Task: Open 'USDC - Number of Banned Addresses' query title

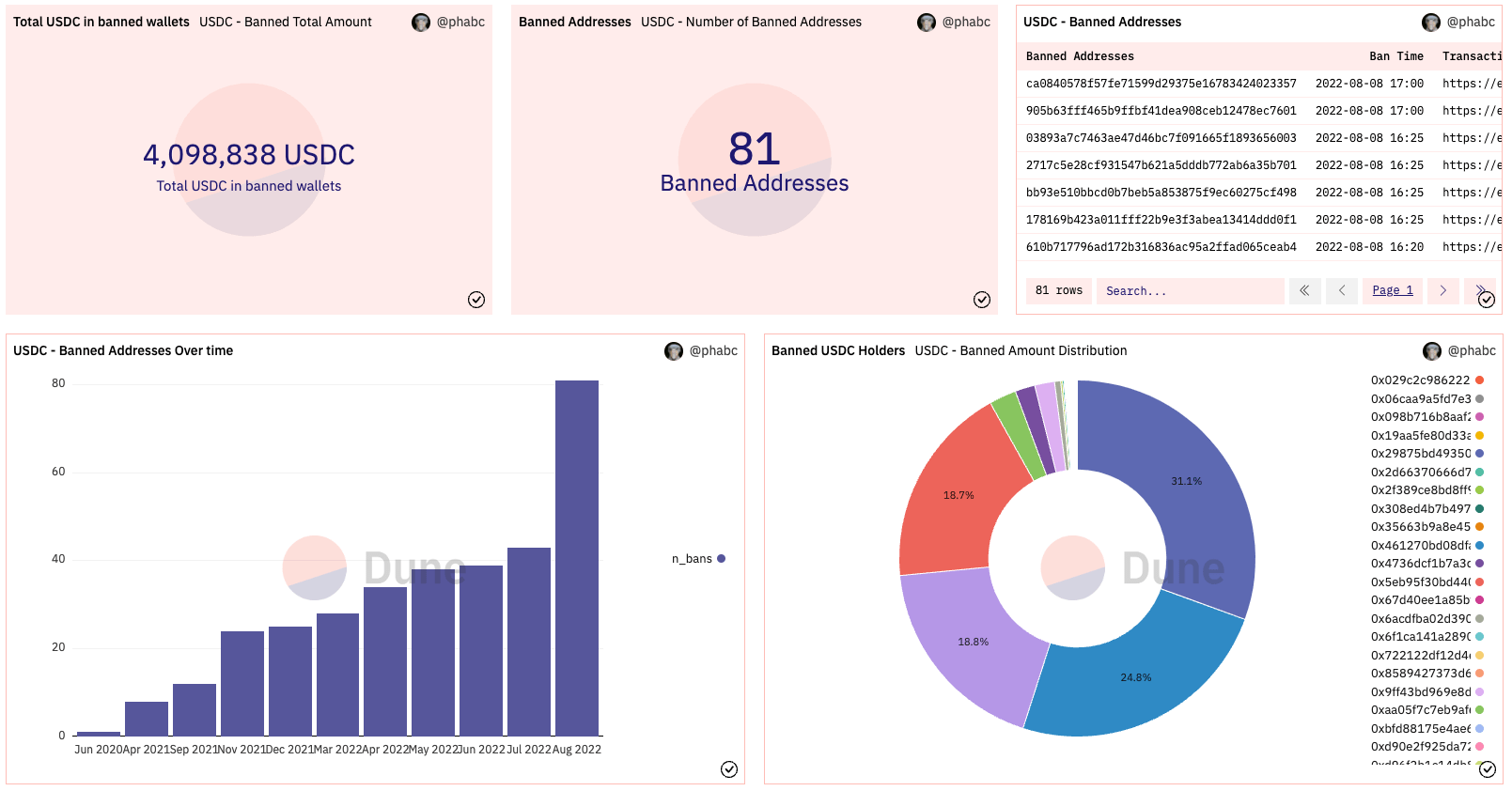Action: pos(751,22)
